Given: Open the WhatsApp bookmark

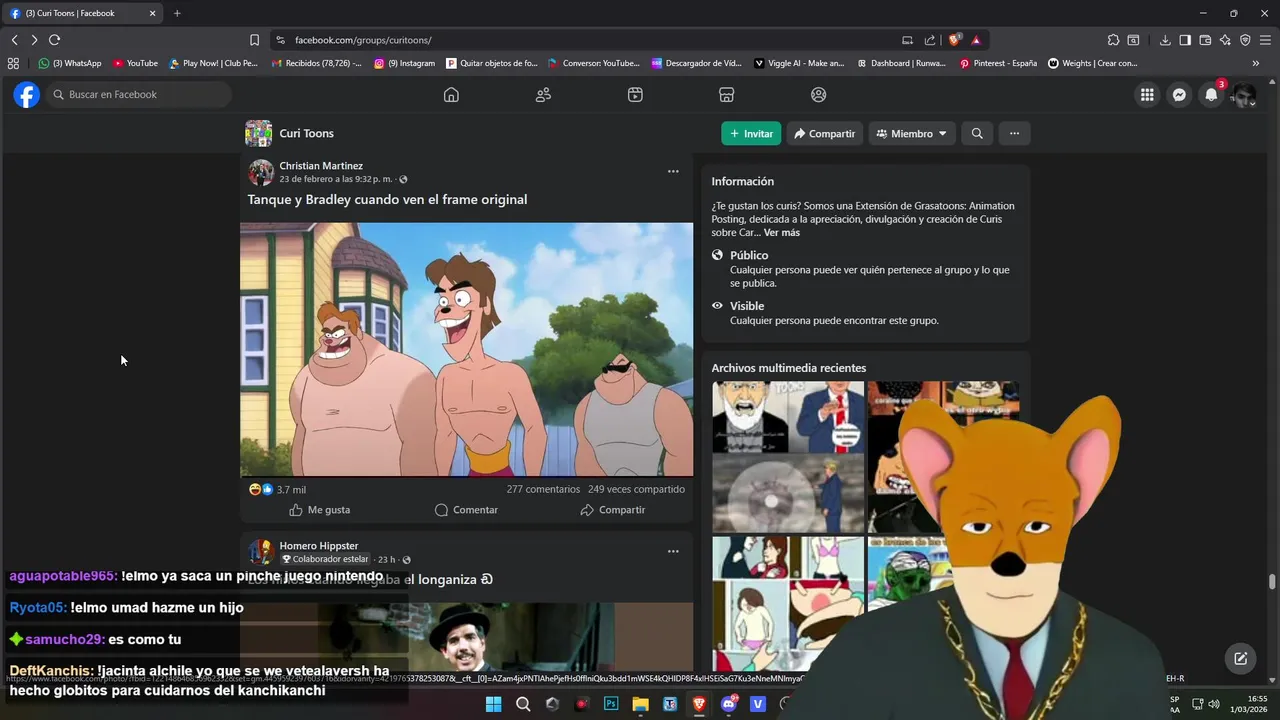Looking at the screenshot, I should 70,63.
